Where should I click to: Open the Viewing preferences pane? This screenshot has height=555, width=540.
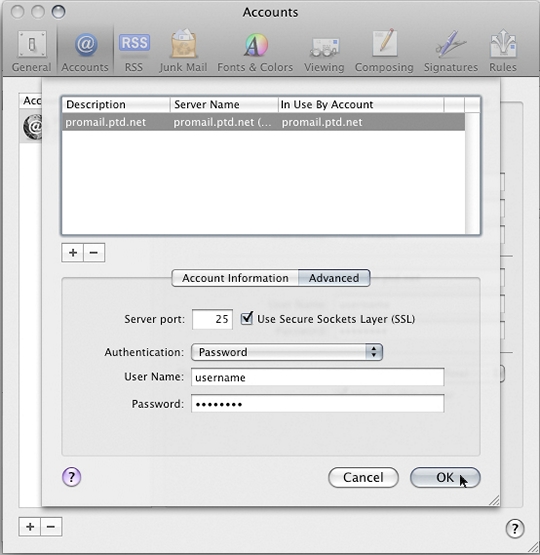[x=324, y=51]
